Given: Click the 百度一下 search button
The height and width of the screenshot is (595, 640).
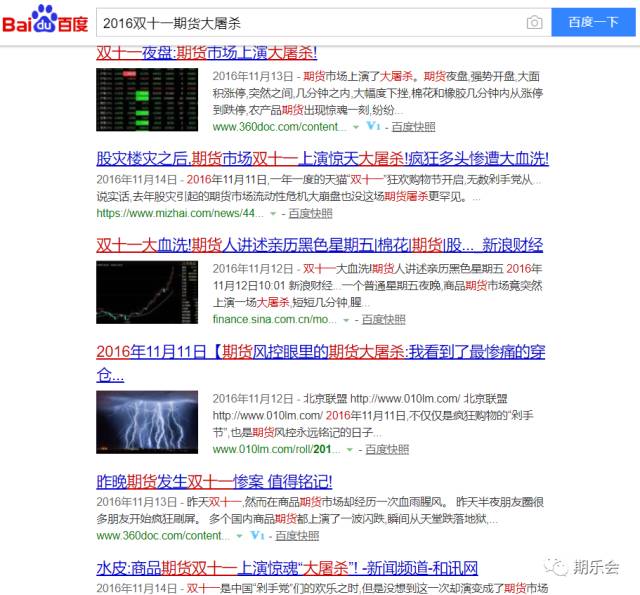Looking at the screenshot, I should pyautogui.click(x=593, y=22).
